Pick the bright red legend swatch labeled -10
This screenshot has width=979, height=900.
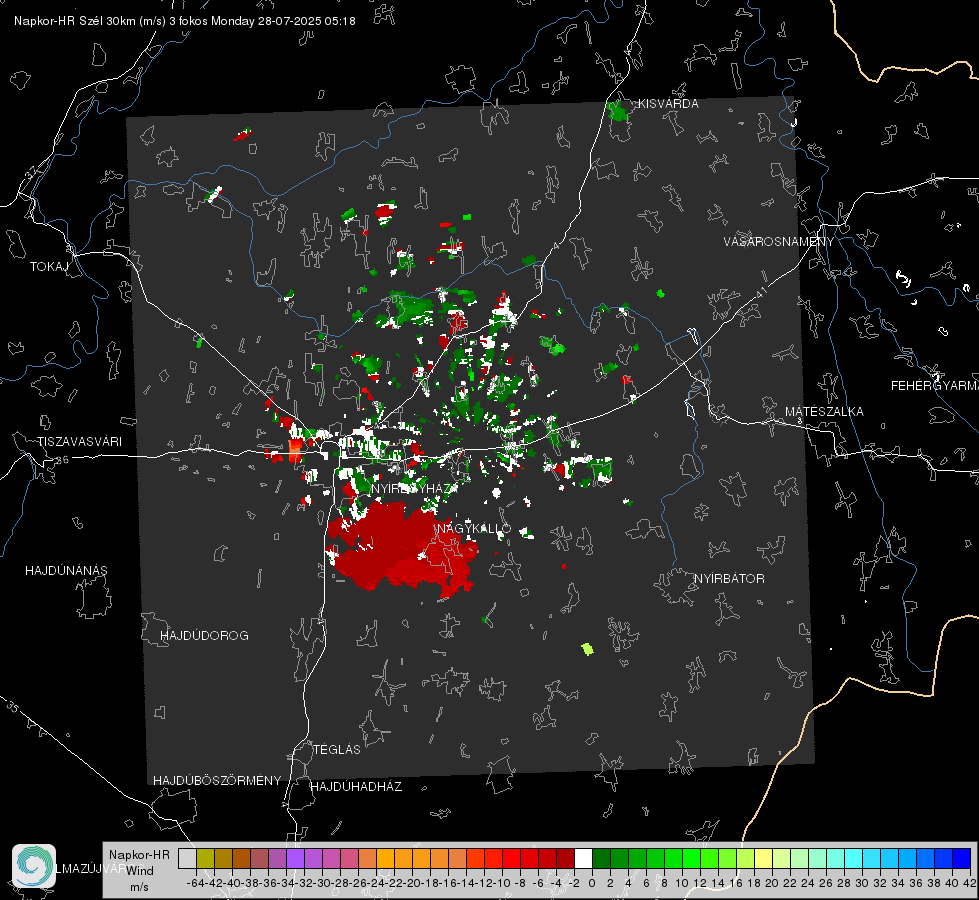tap(511, 858)
